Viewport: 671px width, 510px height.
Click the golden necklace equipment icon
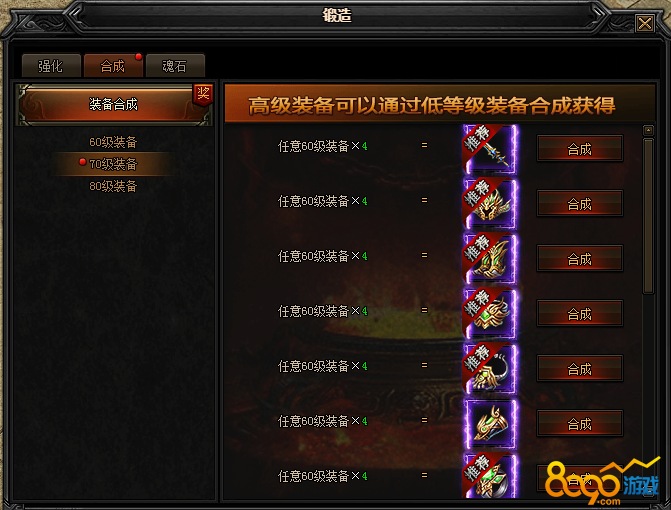(x=490, y=368)
